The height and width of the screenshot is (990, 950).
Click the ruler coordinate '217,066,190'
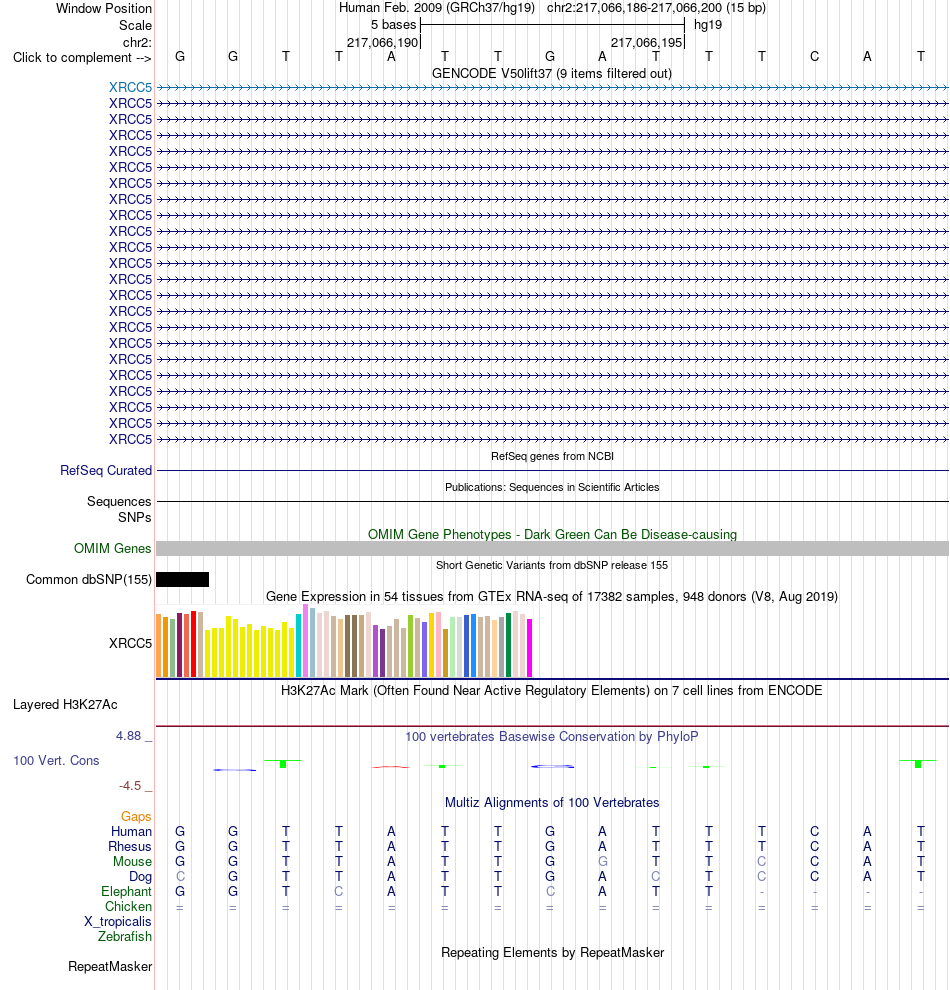coord(383,42)
